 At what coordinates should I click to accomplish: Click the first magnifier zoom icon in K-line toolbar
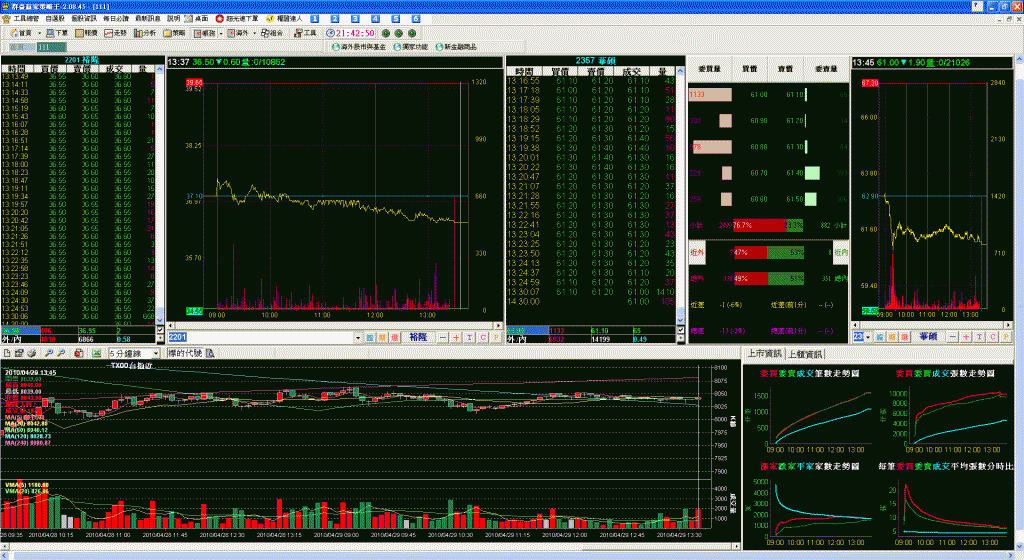[x=48, y=353]
